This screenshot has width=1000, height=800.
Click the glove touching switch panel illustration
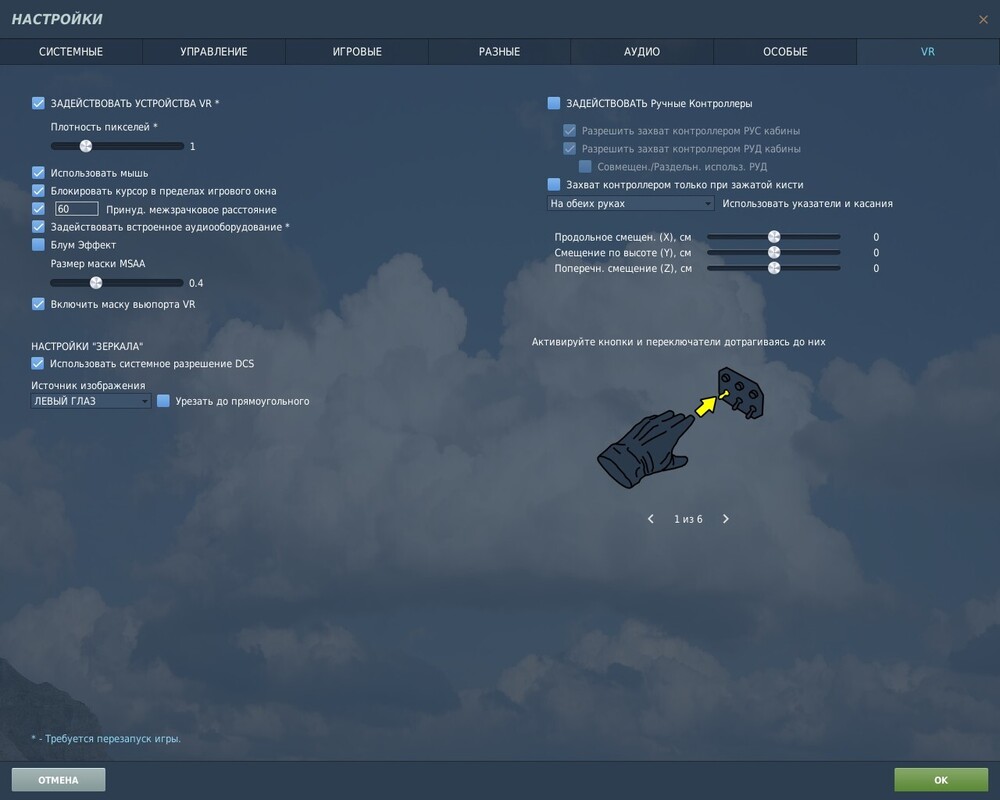click(680, 427)
